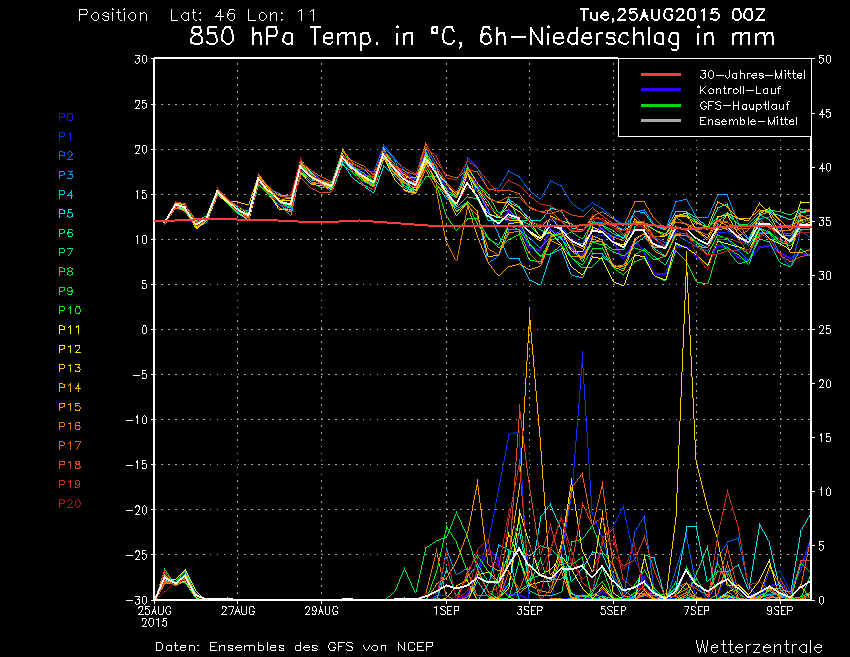Open the Wetterzentrale credit link
850x657 pixels.
759,646
